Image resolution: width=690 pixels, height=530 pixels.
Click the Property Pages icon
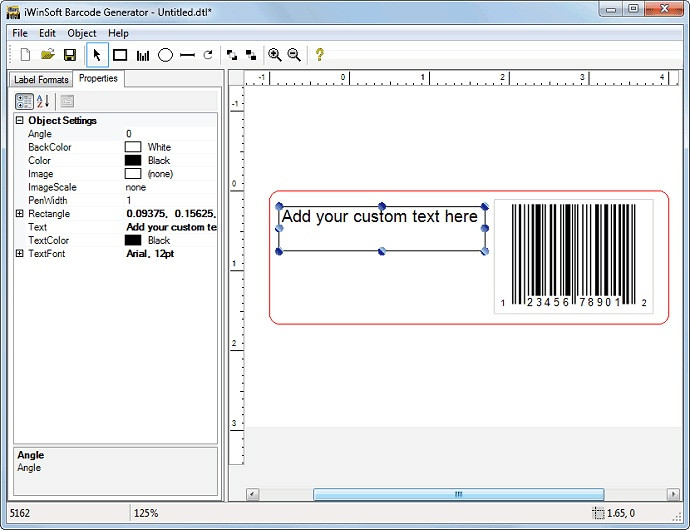(x=67, y=101)
